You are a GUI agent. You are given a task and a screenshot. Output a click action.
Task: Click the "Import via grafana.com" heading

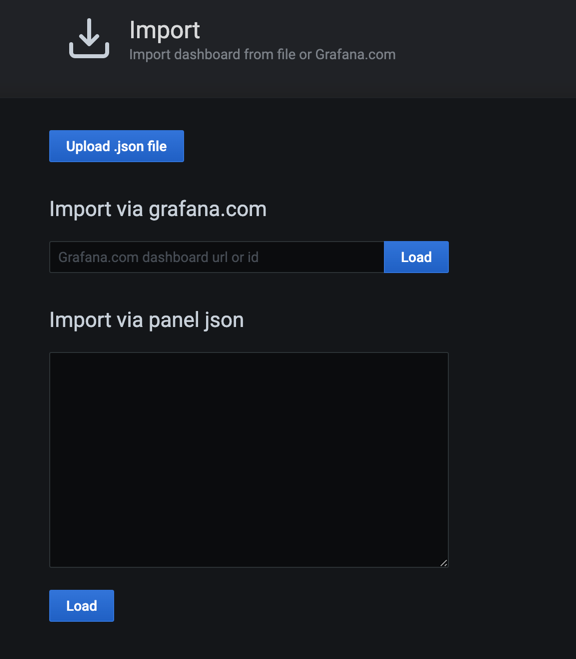(x=158, y=209)
